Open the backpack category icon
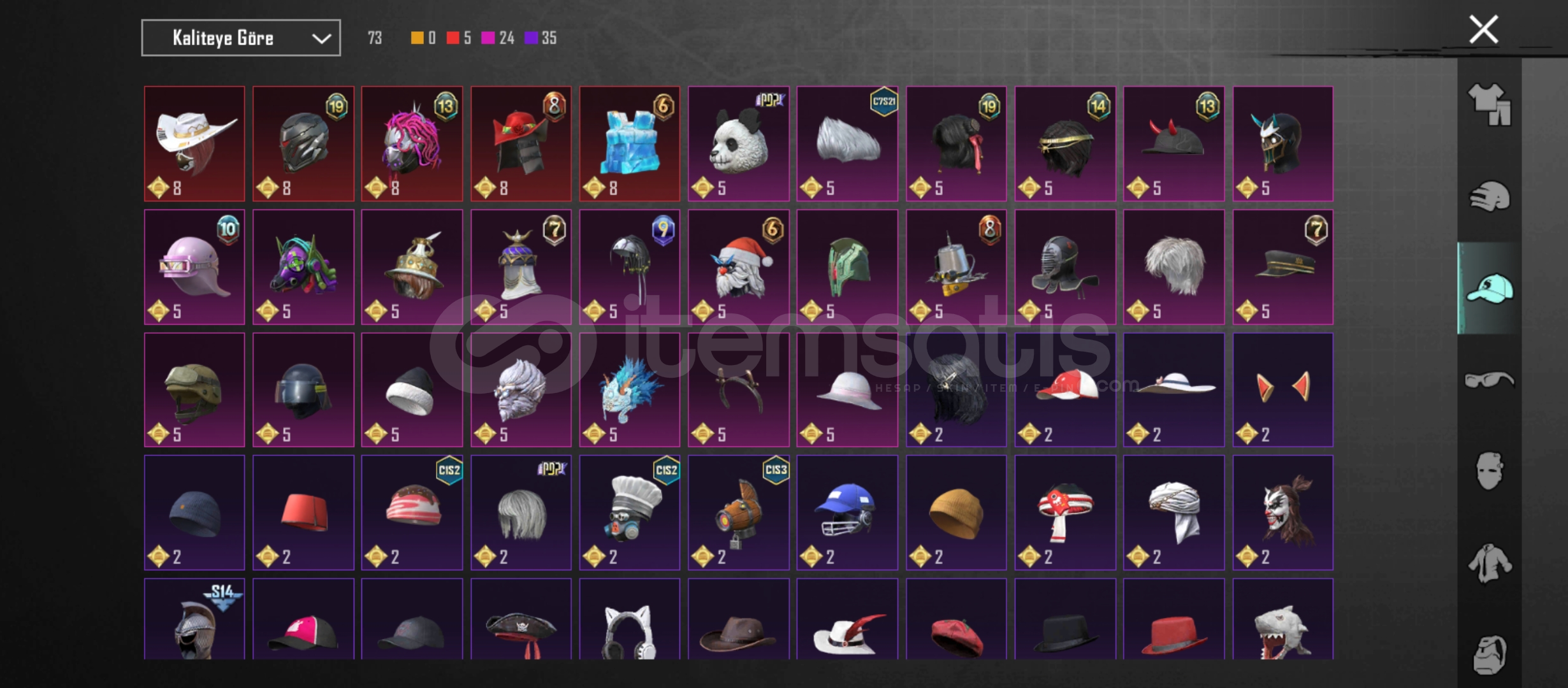The height and width of the screenshot is (688, 1568). (1489, 654)
